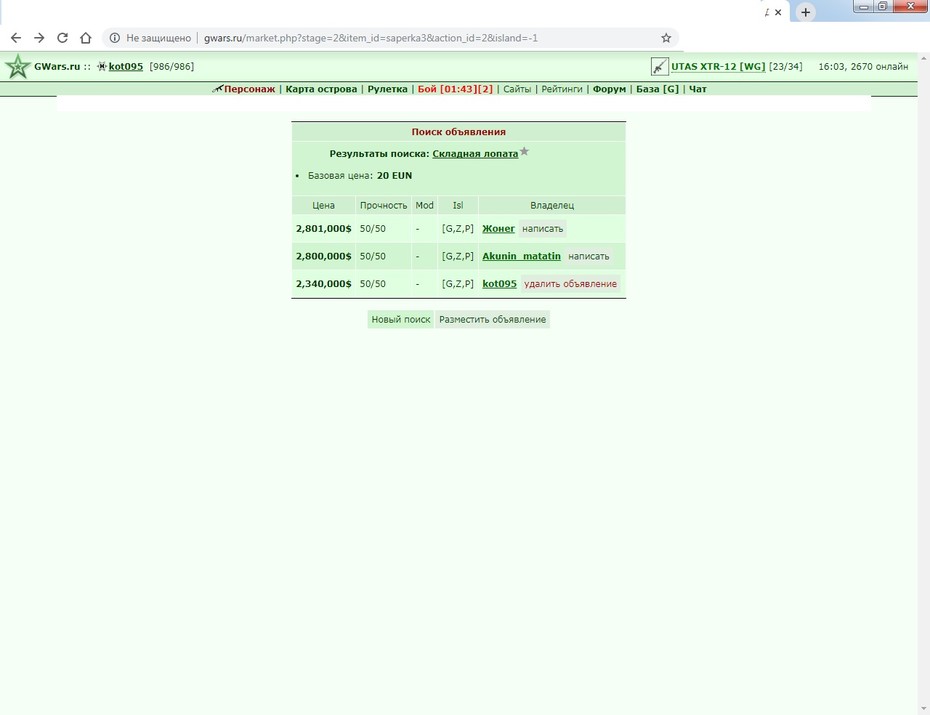Viewport: 930px width, 715px height.
Task: Open the kot095 profile link in header
Action: pyautogui.click(x=126, y=66)
